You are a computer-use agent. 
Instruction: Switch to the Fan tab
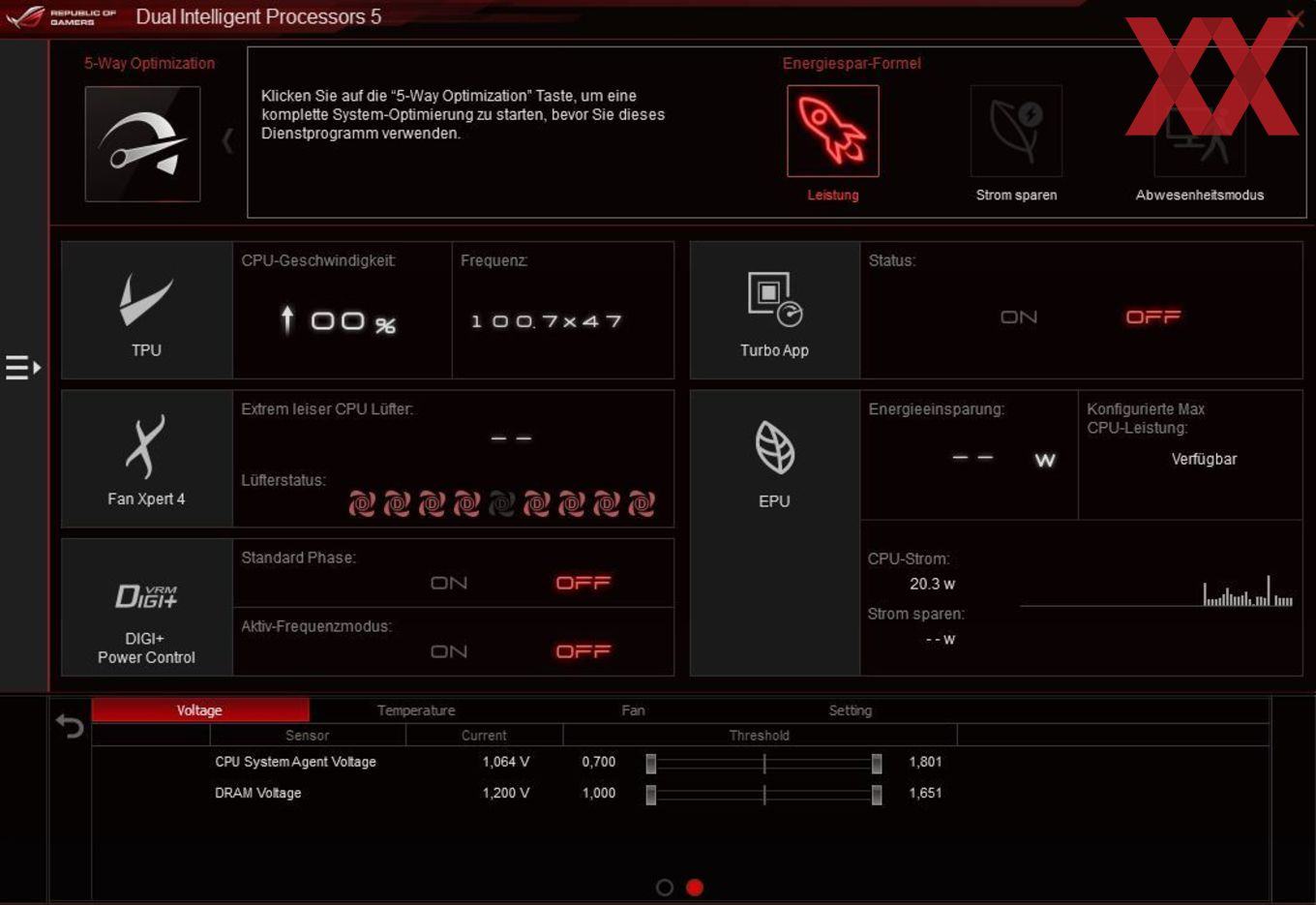click(633, 710)
